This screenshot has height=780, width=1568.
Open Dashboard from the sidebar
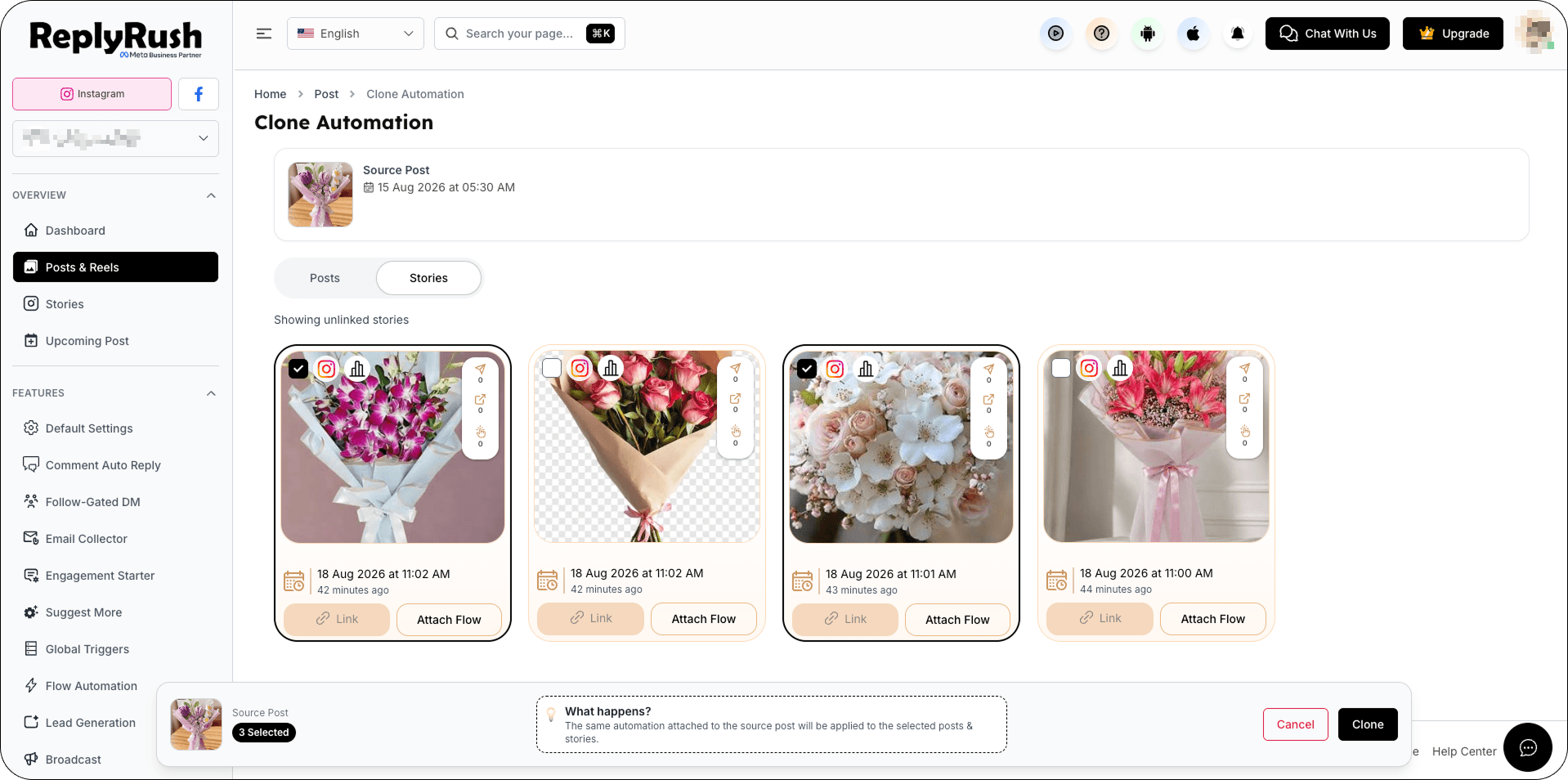[115, 231]
